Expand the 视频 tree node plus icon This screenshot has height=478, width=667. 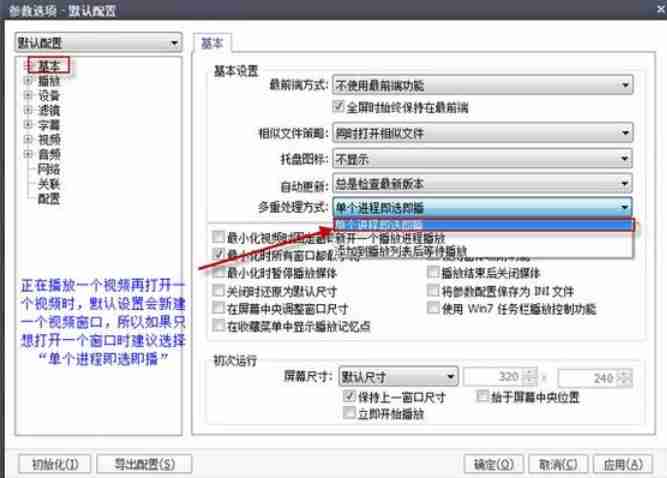click(28, 139)
